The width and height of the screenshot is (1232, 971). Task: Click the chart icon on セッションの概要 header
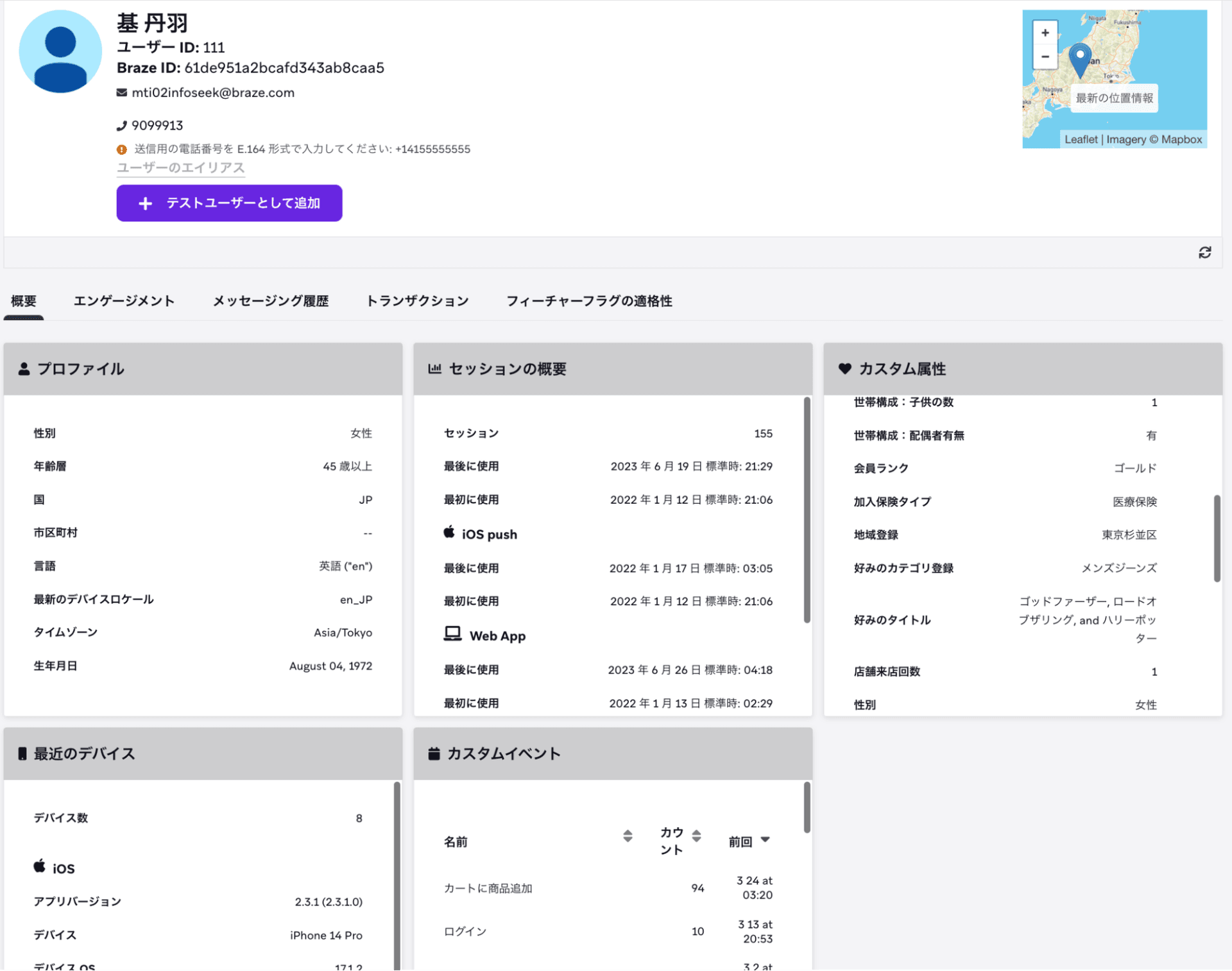tap(435, 368)
